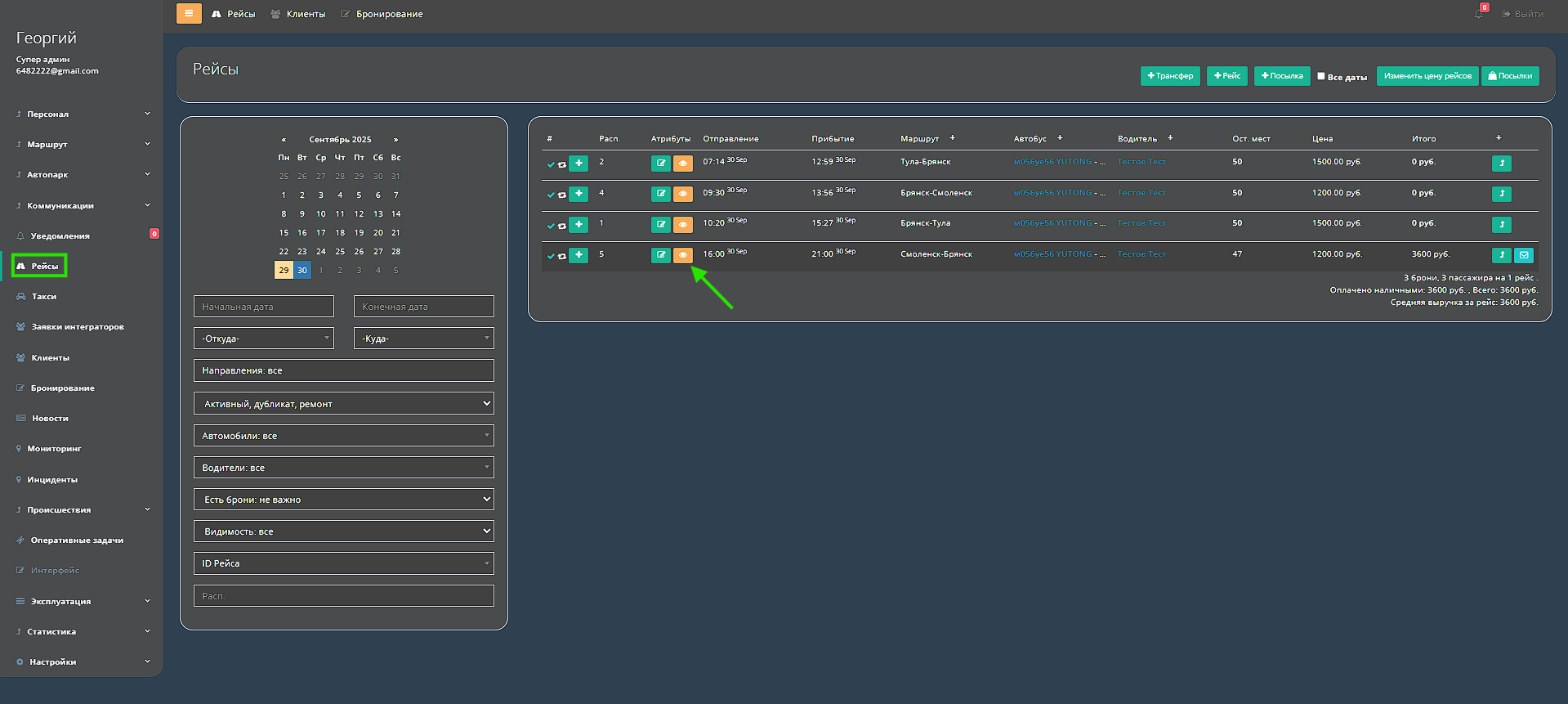The width and height of the screenshot is (1568, 704).
Task: Open the notifications bell in top bar
Action: tap(1479, 14)
